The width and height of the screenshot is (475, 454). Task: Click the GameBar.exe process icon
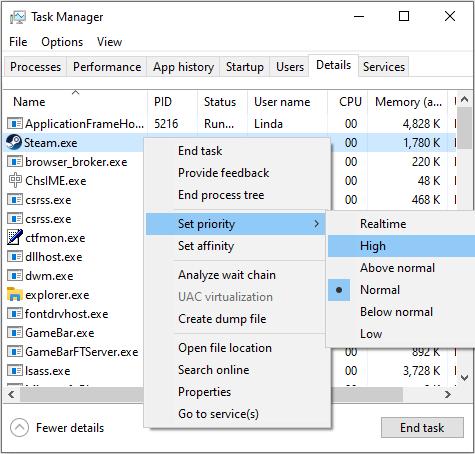[x=15, y=333]
